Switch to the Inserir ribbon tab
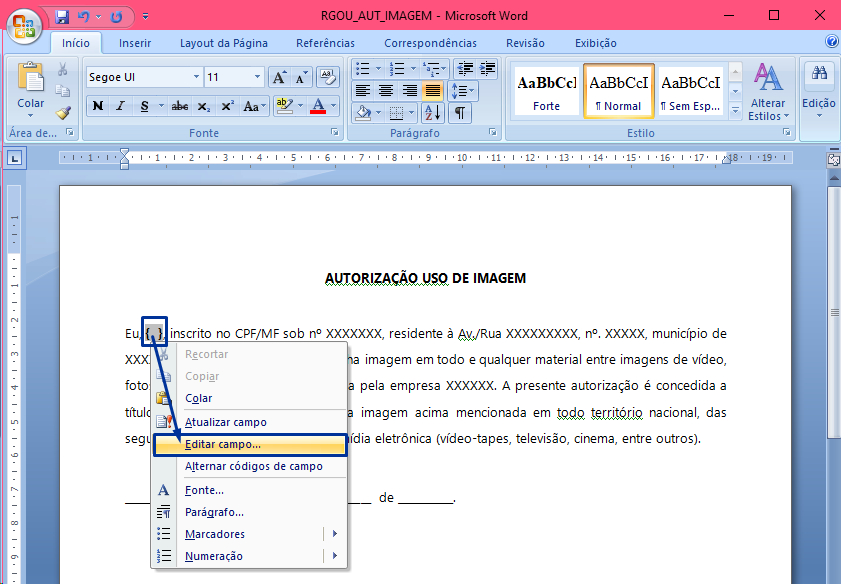 (x=135, y=43)
